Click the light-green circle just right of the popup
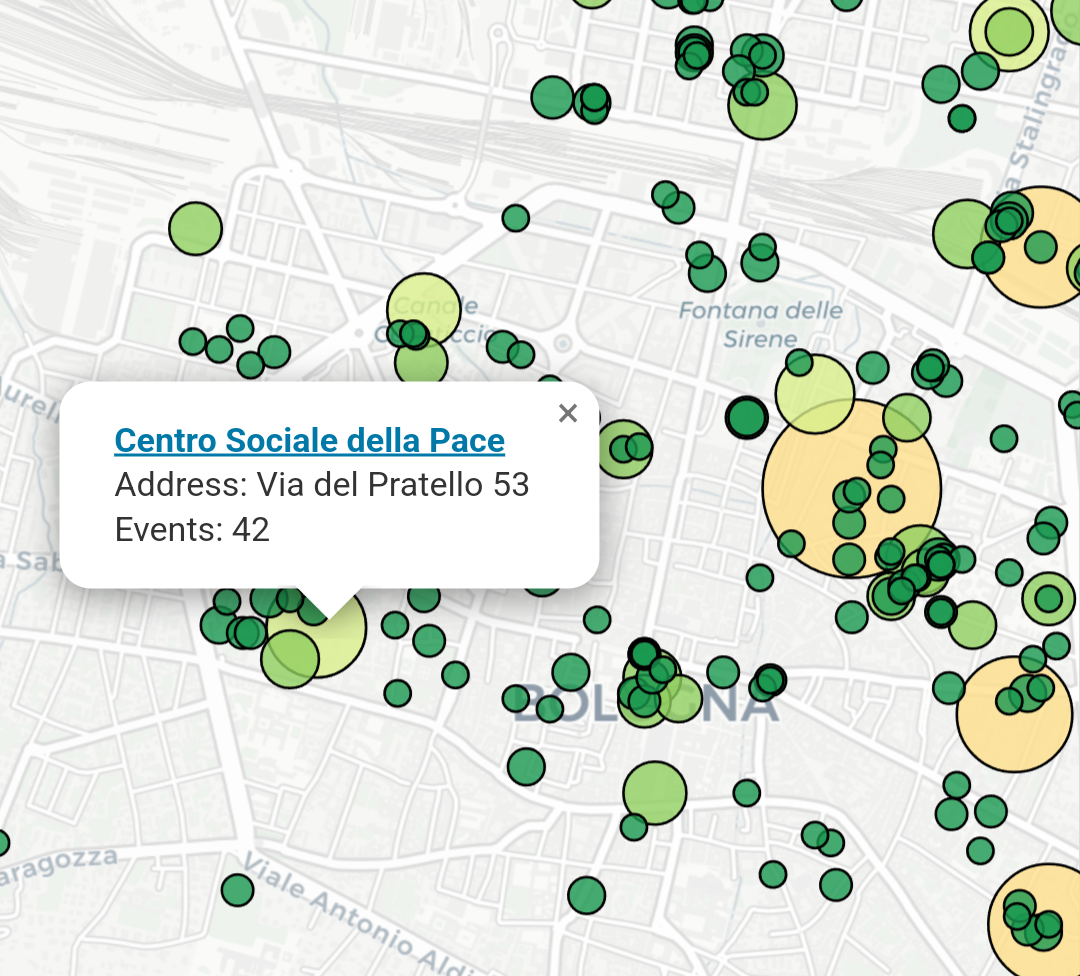Viewport: 1080px width, 976px height. pos(622,449)
